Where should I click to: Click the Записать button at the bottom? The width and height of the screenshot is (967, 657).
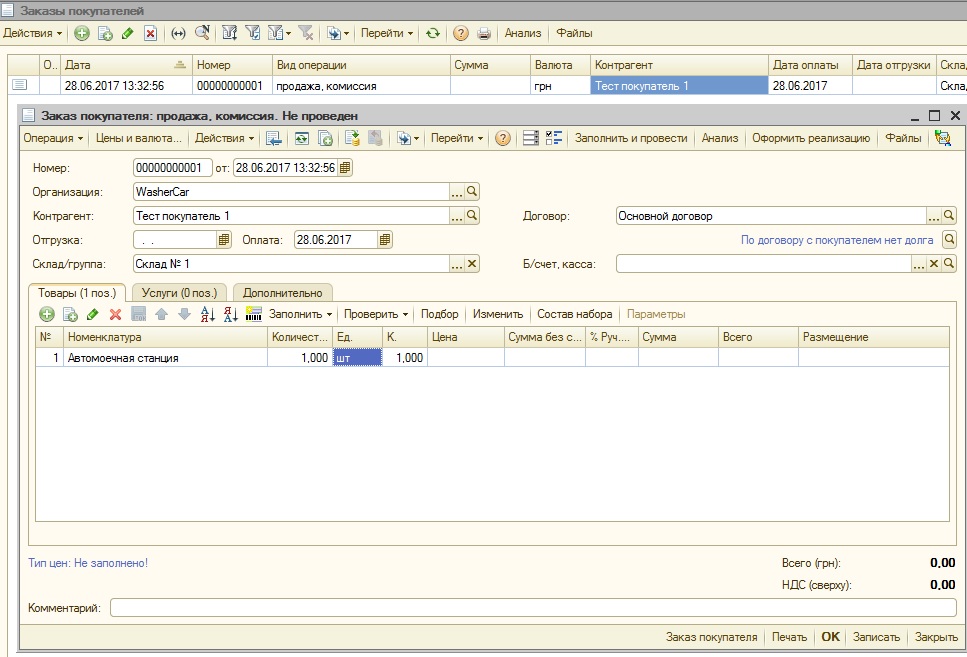[x=876, y=637]
